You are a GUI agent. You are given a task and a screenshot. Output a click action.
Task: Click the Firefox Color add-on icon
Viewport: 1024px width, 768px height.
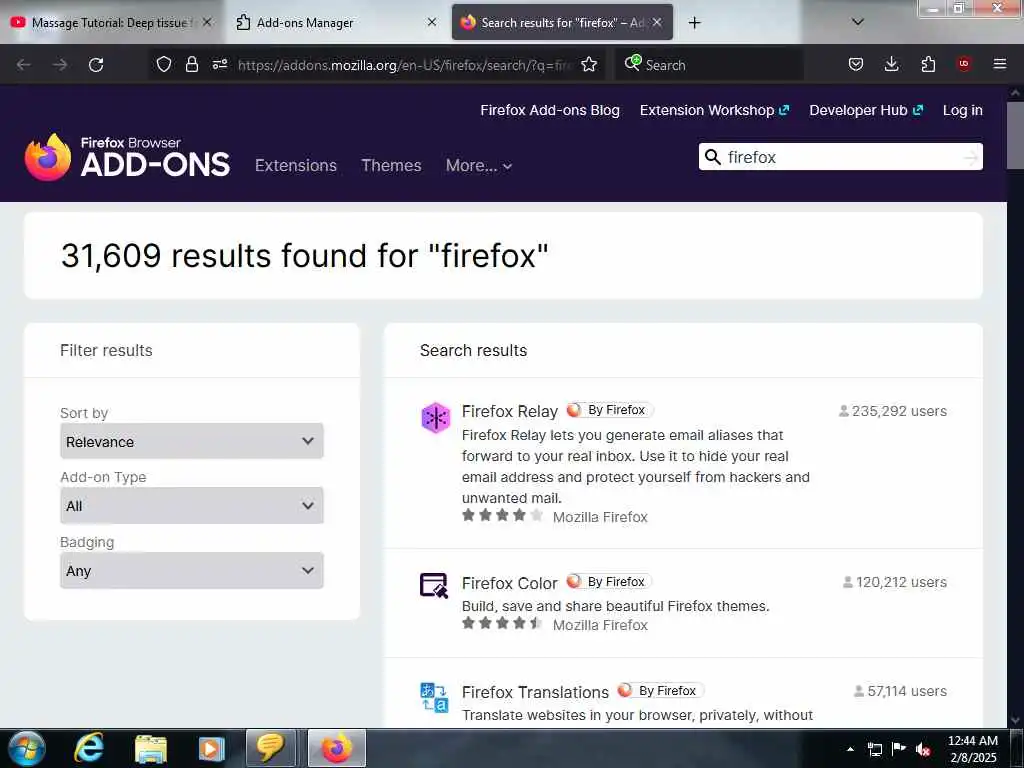[434, 586]
